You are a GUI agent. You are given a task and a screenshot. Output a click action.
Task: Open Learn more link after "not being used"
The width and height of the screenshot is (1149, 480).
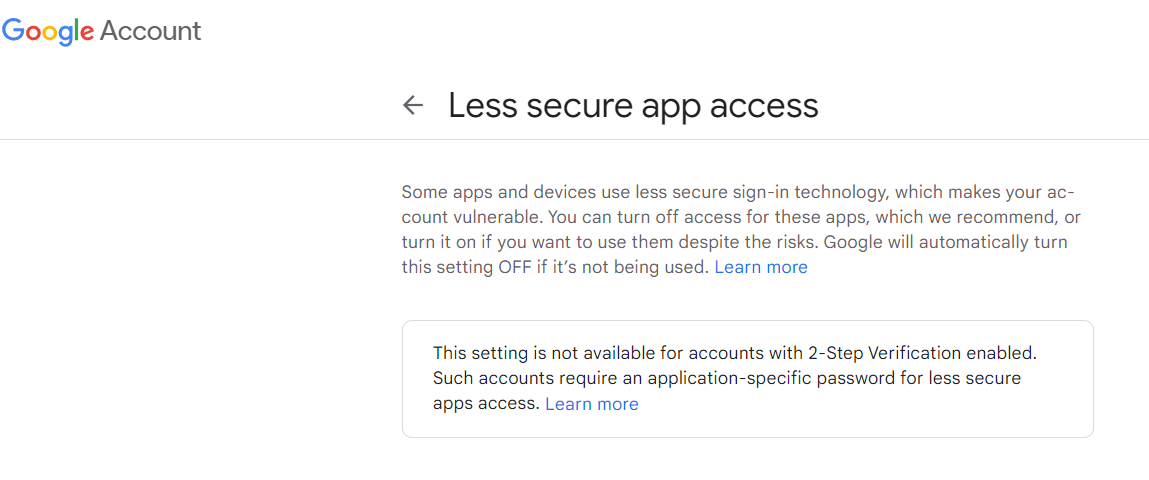[x=760, y=267]
